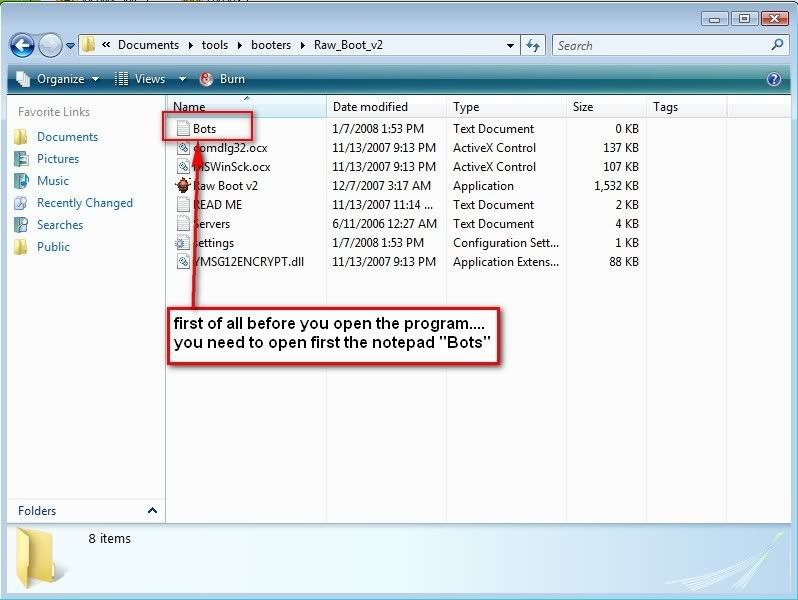Expand arrow after booters breadcrumb
Image resolution: width=798 pixels, height=600 pixels.
point(303,45)
